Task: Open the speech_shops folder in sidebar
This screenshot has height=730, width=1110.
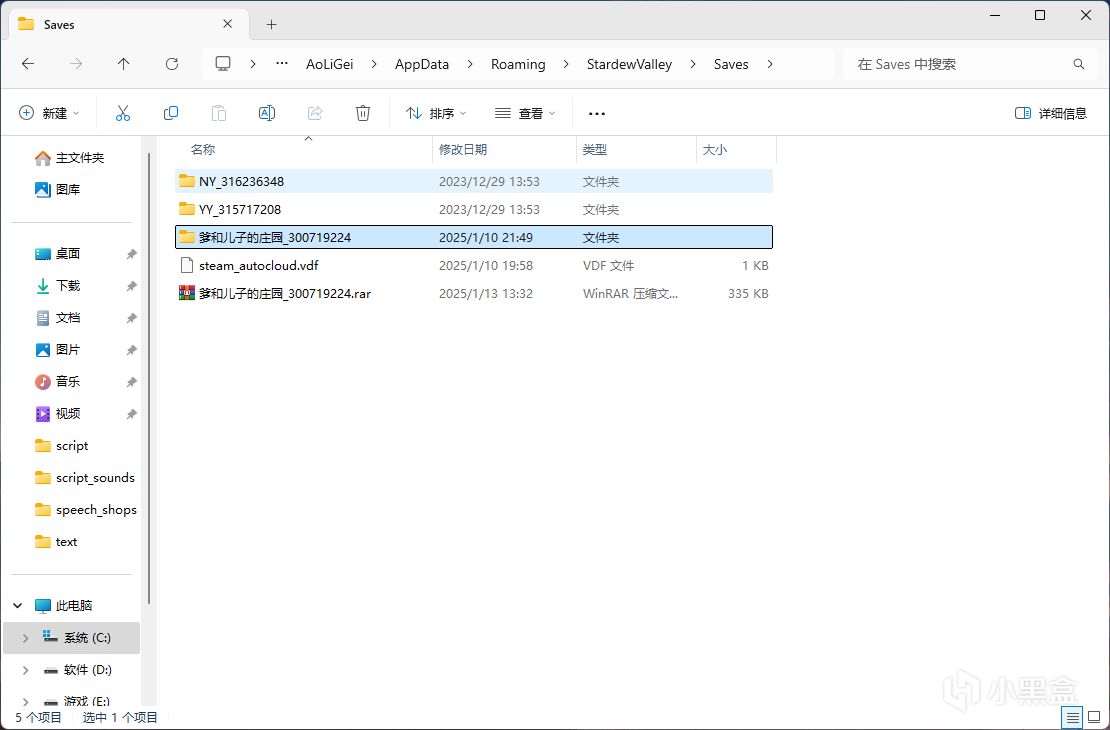Action: [x=86, y=510]
